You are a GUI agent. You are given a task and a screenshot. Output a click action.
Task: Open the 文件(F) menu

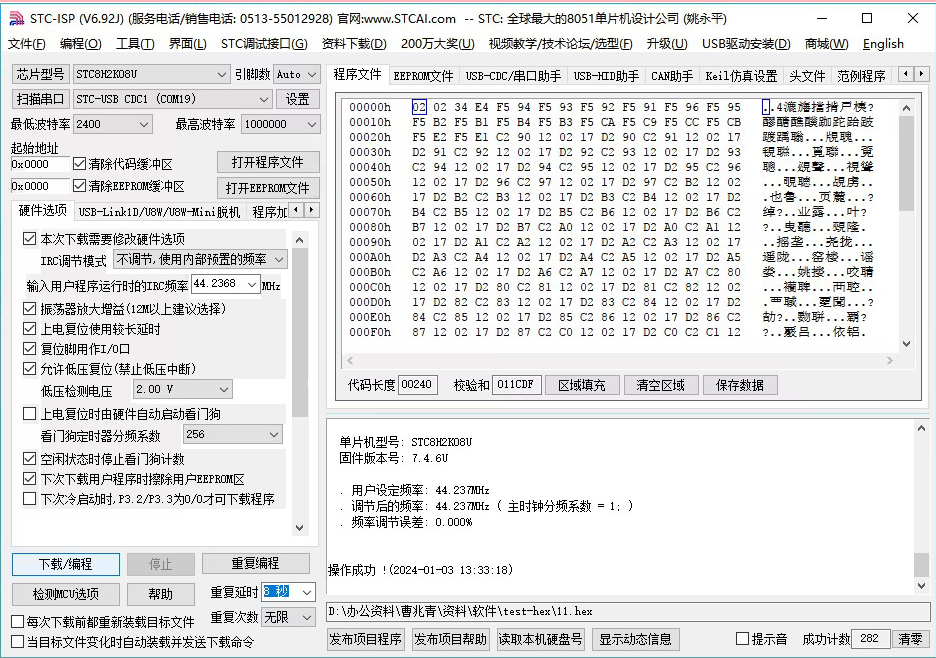27,44
